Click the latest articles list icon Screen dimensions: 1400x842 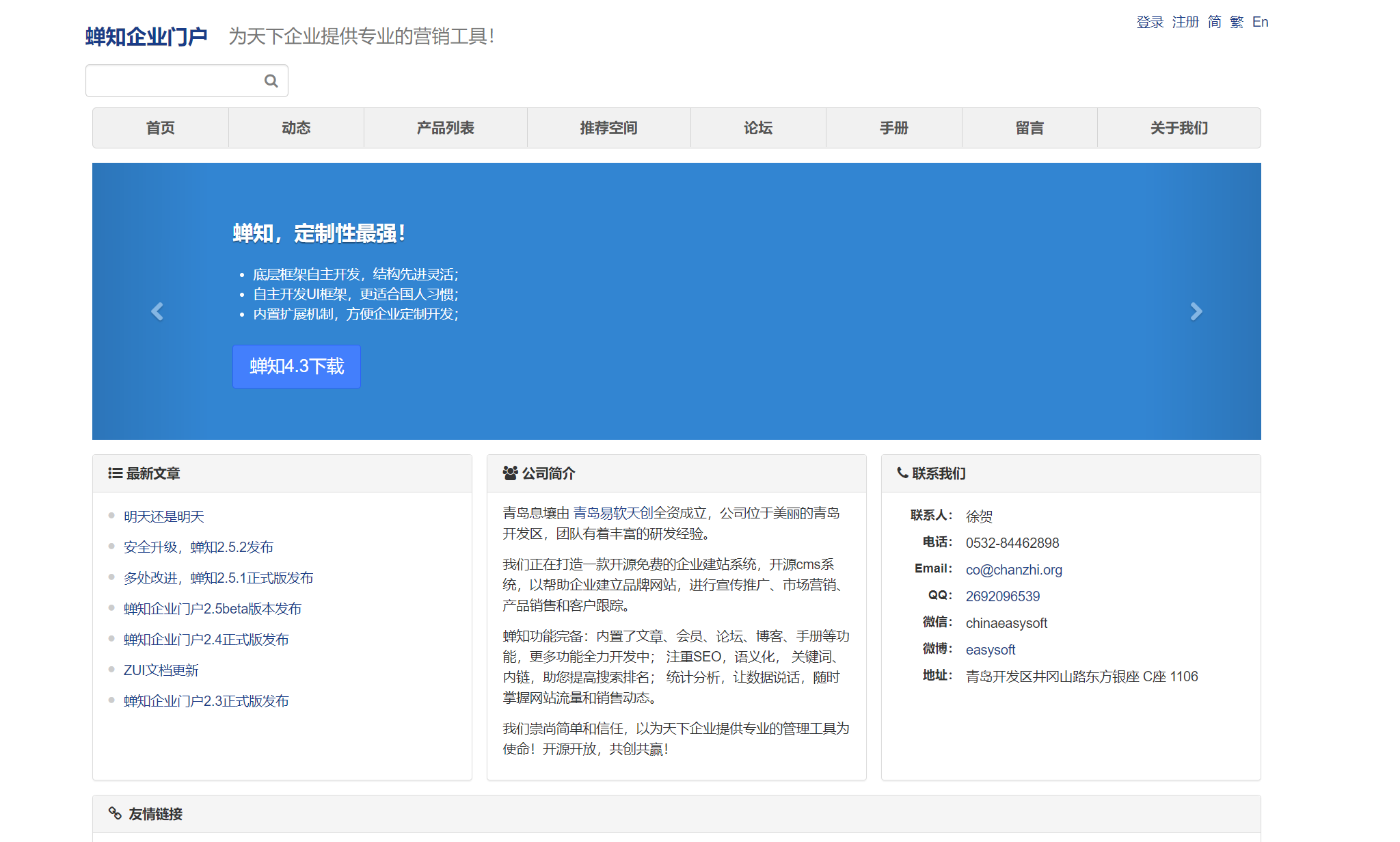click(115, 473)
